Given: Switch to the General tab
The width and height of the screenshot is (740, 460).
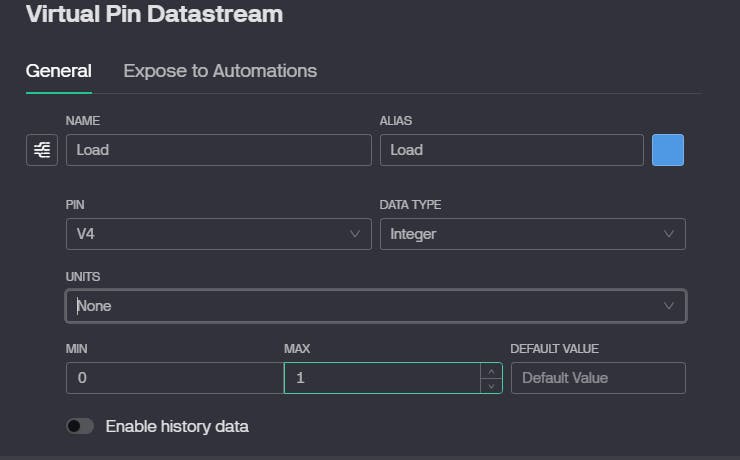Looking at the screenshot, I should click(x=58, y=71).
